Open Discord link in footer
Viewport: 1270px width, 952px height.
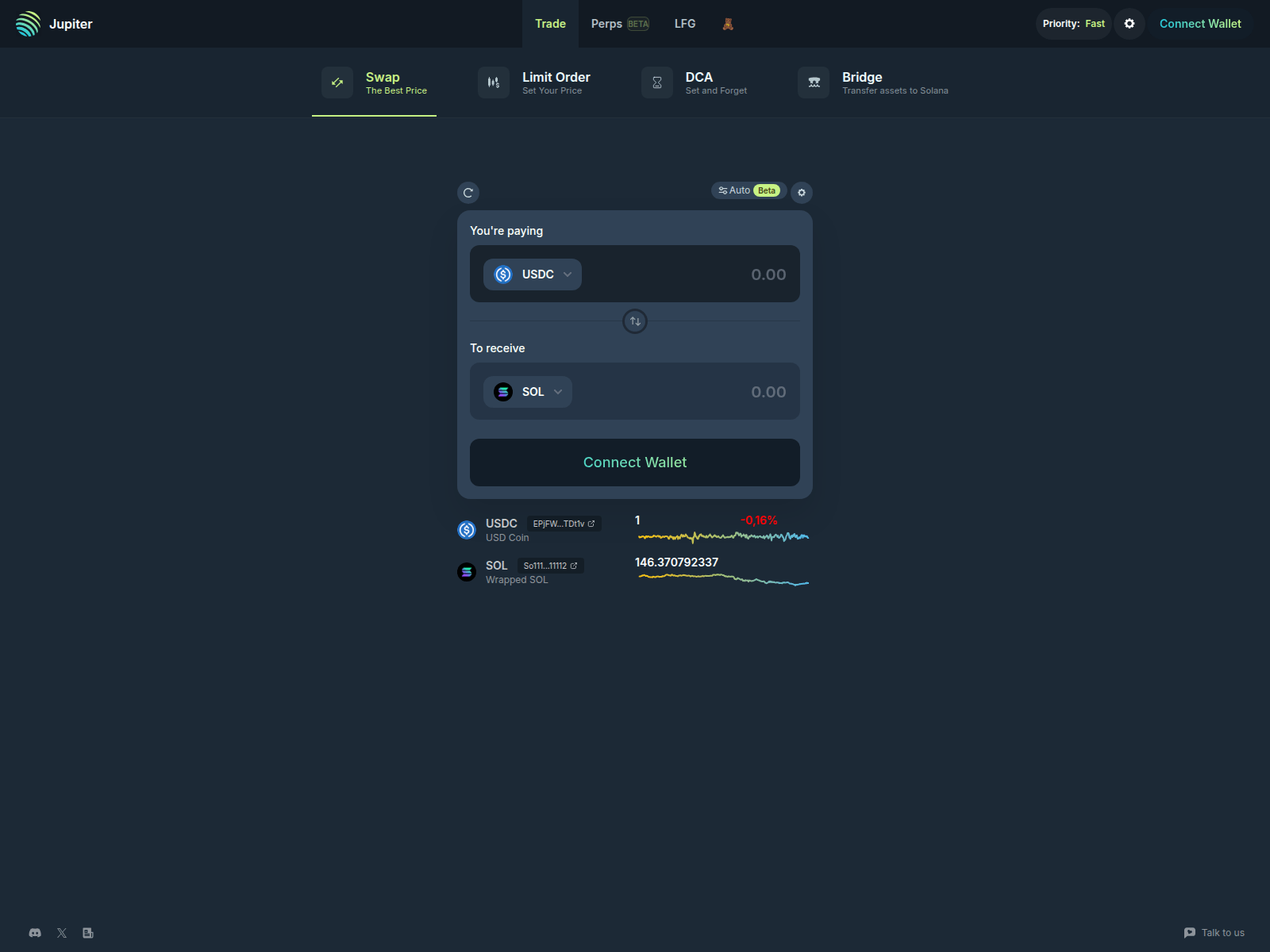(x=35, y=933)
